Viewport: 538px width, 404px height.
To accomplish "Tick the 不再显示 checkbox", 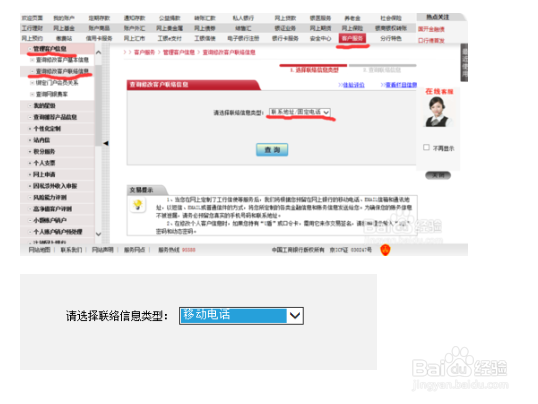I will [426, 147].
